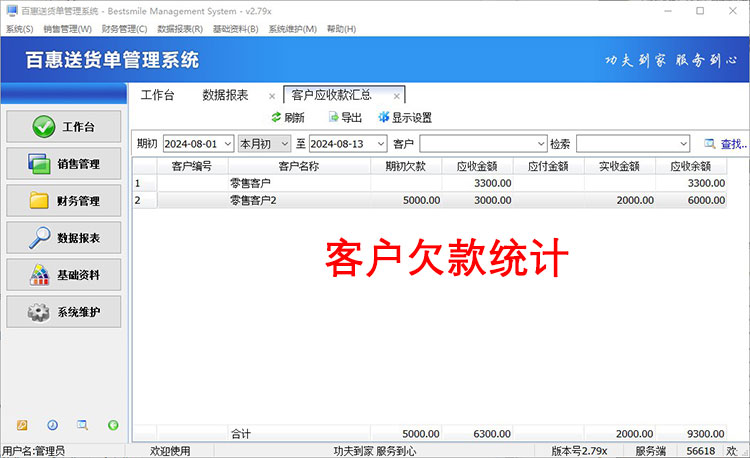Image resolution: width=750 pixels, height=458 pixels.
Task: Expand the 检索 search dropdown
Action: pyautogui.click(x=684, y=144)
